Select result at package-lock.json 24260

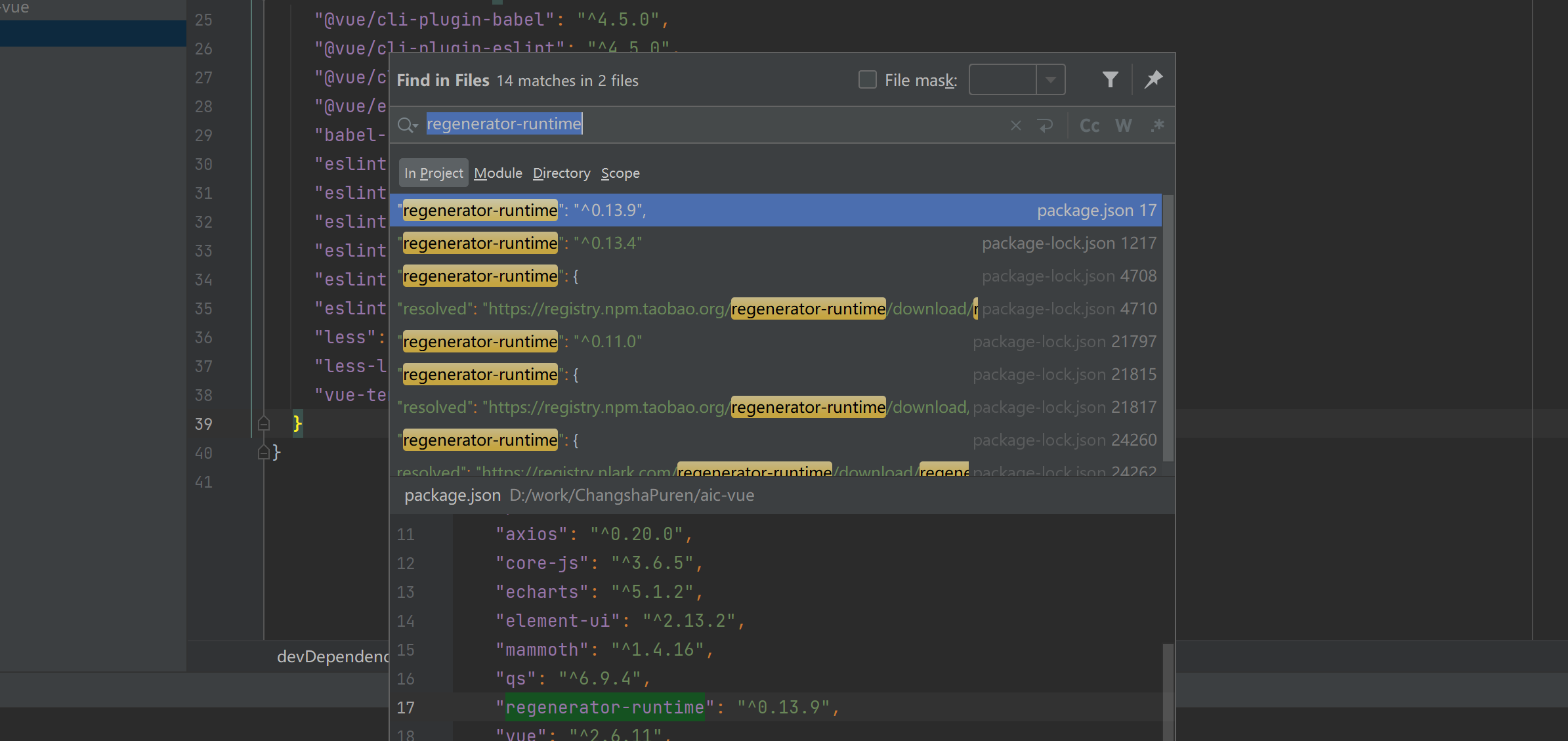[776, 440]
